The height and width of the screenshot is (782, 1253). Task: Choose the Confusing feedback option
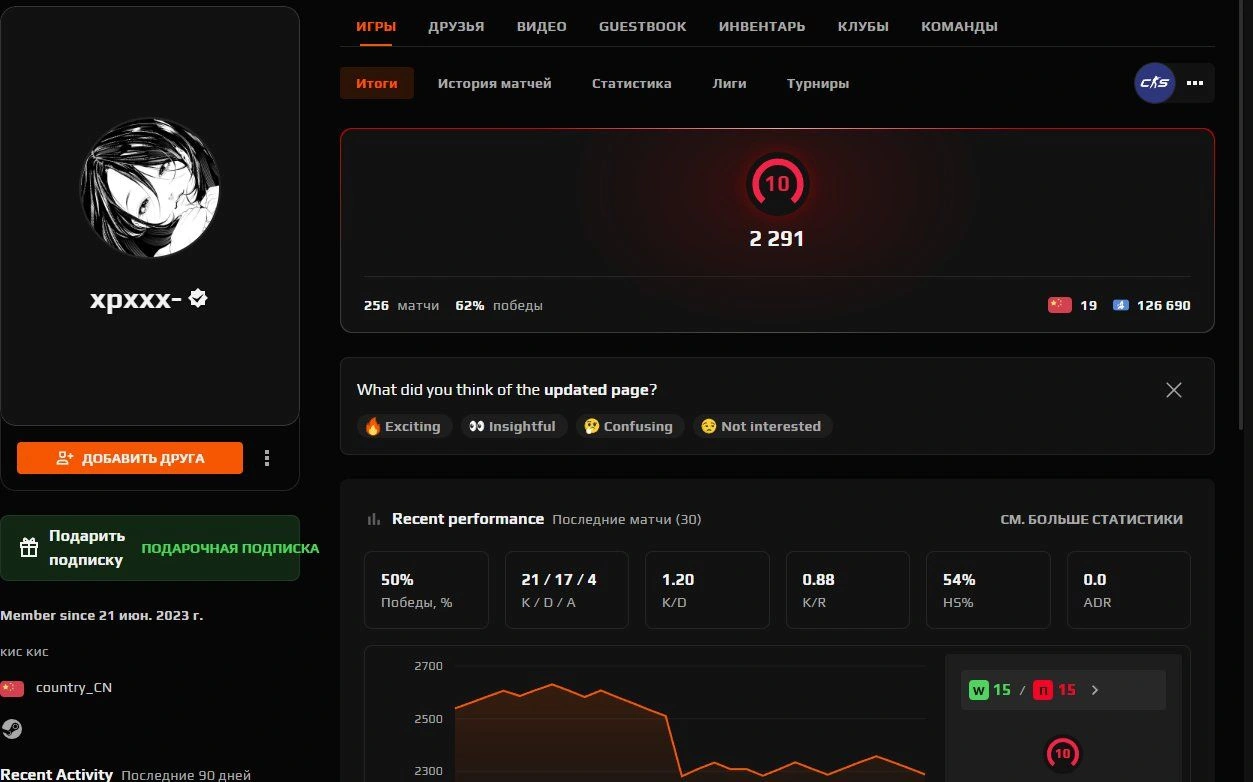tap(630, 426)
